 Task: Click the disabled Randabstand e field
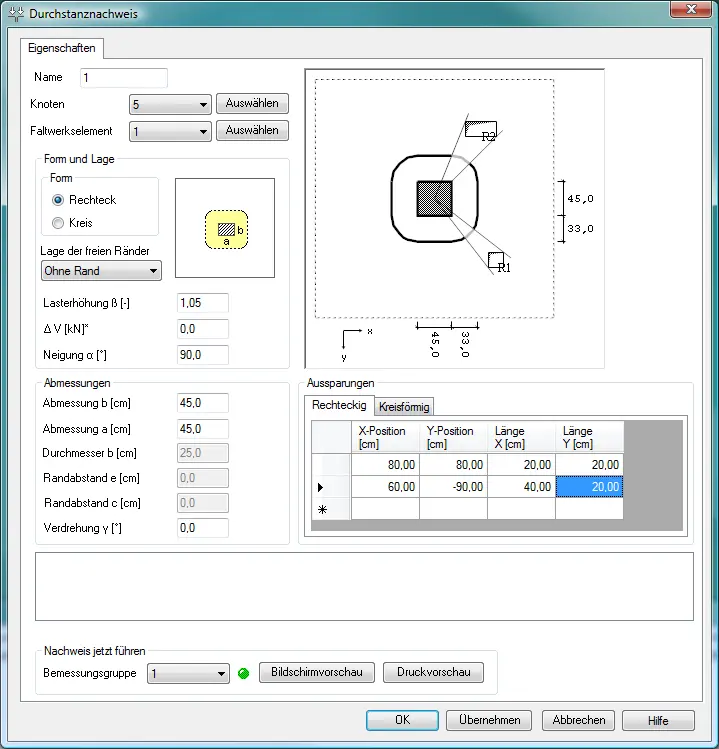203,478
